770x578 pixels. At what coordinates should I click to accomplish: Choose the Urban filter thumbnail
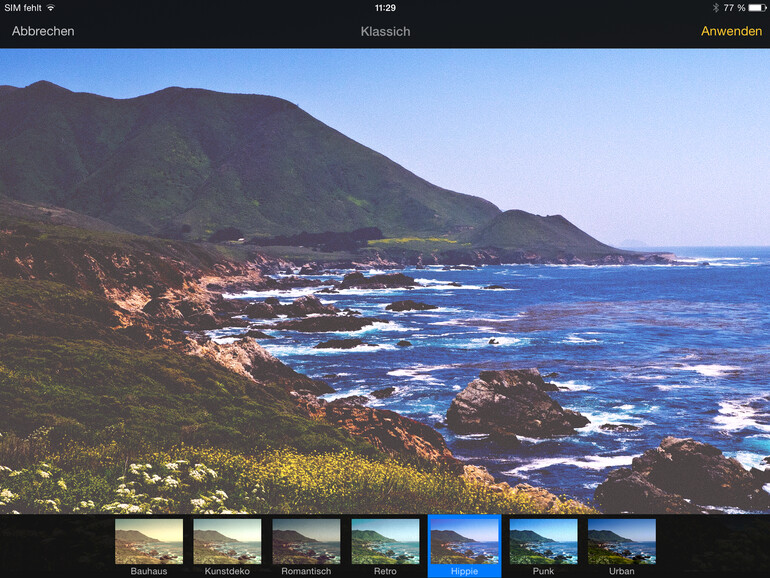click(621, 541)
